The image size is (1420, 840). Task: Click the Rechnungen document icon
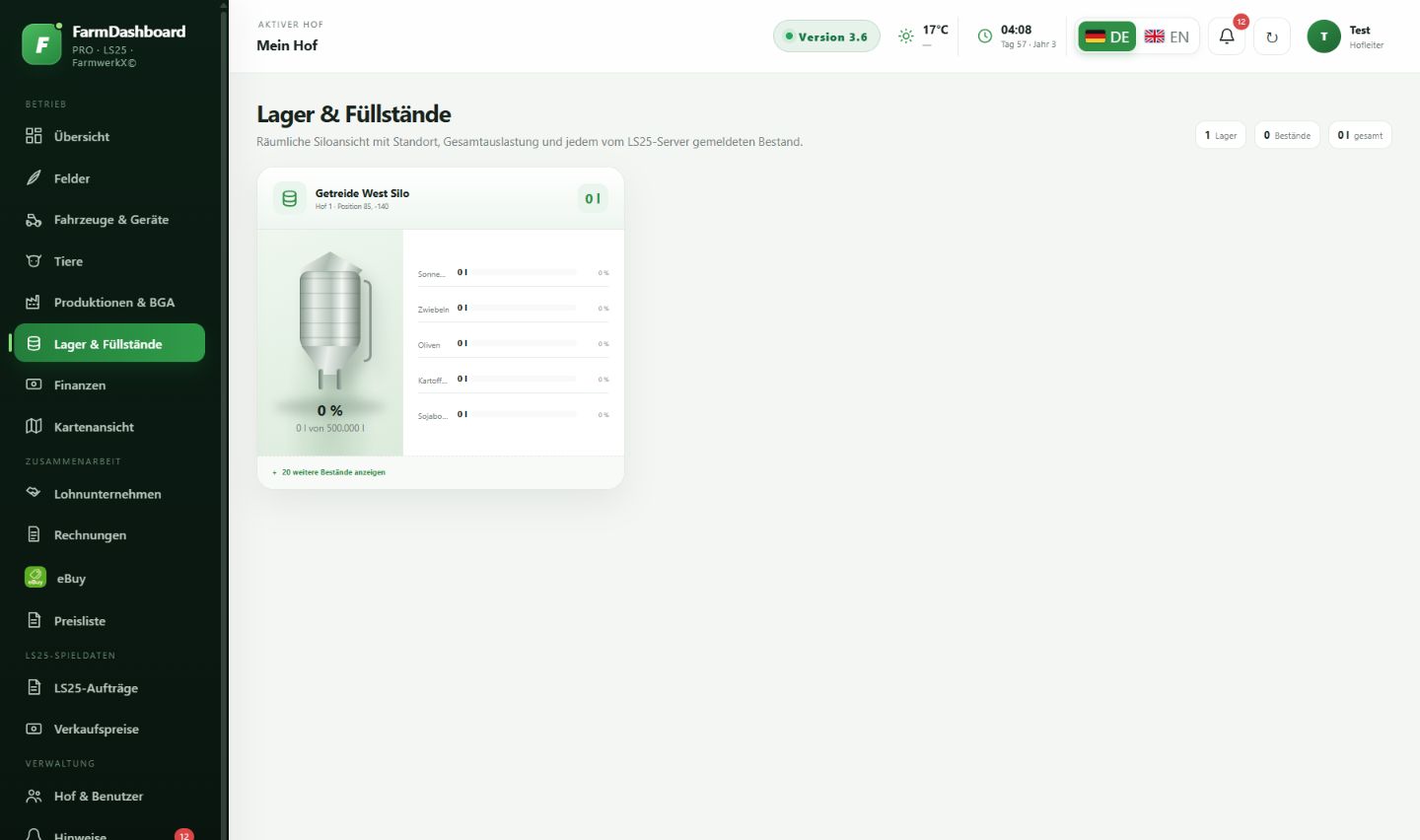(34, 534)
